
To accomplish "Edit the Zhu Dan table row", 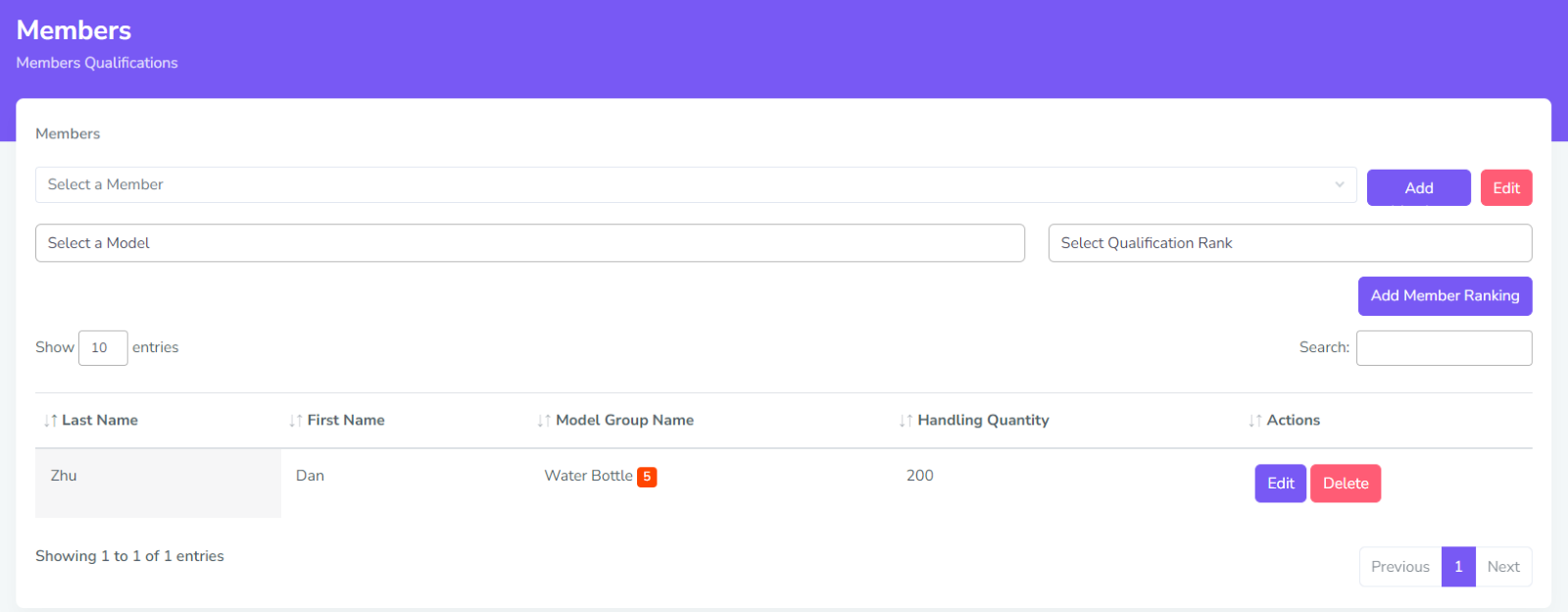I will [x=1280, y=484].
